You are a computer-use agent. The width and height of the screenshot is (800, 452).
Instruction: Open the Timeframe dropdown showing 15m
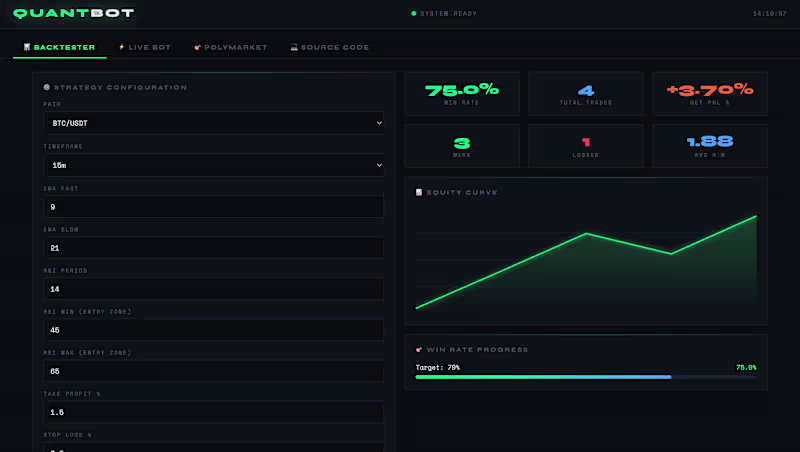pyautogui.click(x=213, y=165)
